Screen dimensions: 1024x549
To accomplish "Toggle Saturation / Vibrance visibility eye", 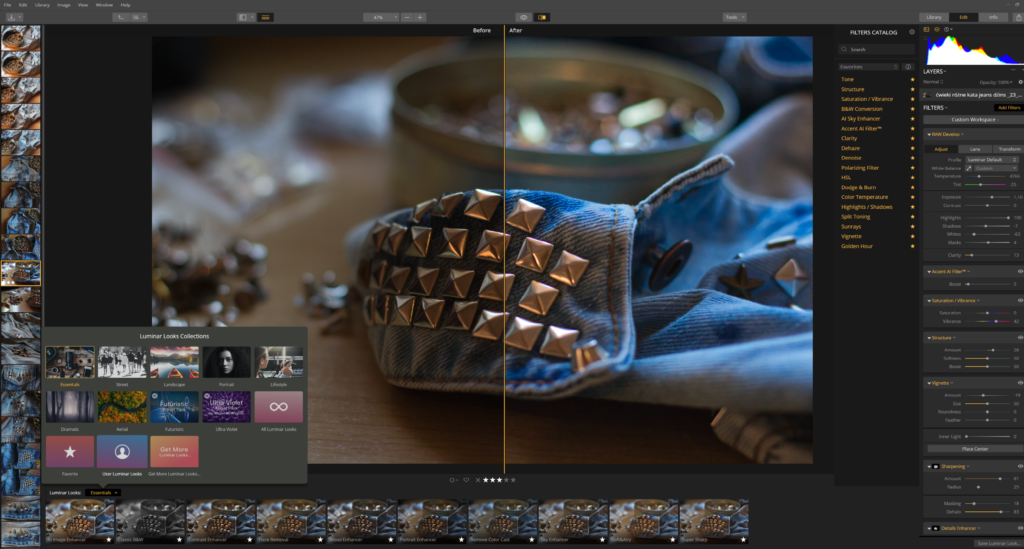I will pyautogui.click(x=1020, y=300).
